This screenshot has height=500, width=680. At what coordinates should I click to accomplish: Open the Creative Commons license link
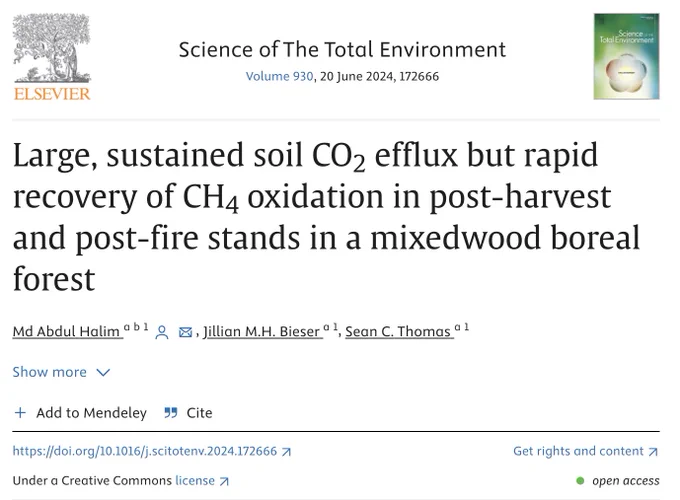(x=195, y=480)
